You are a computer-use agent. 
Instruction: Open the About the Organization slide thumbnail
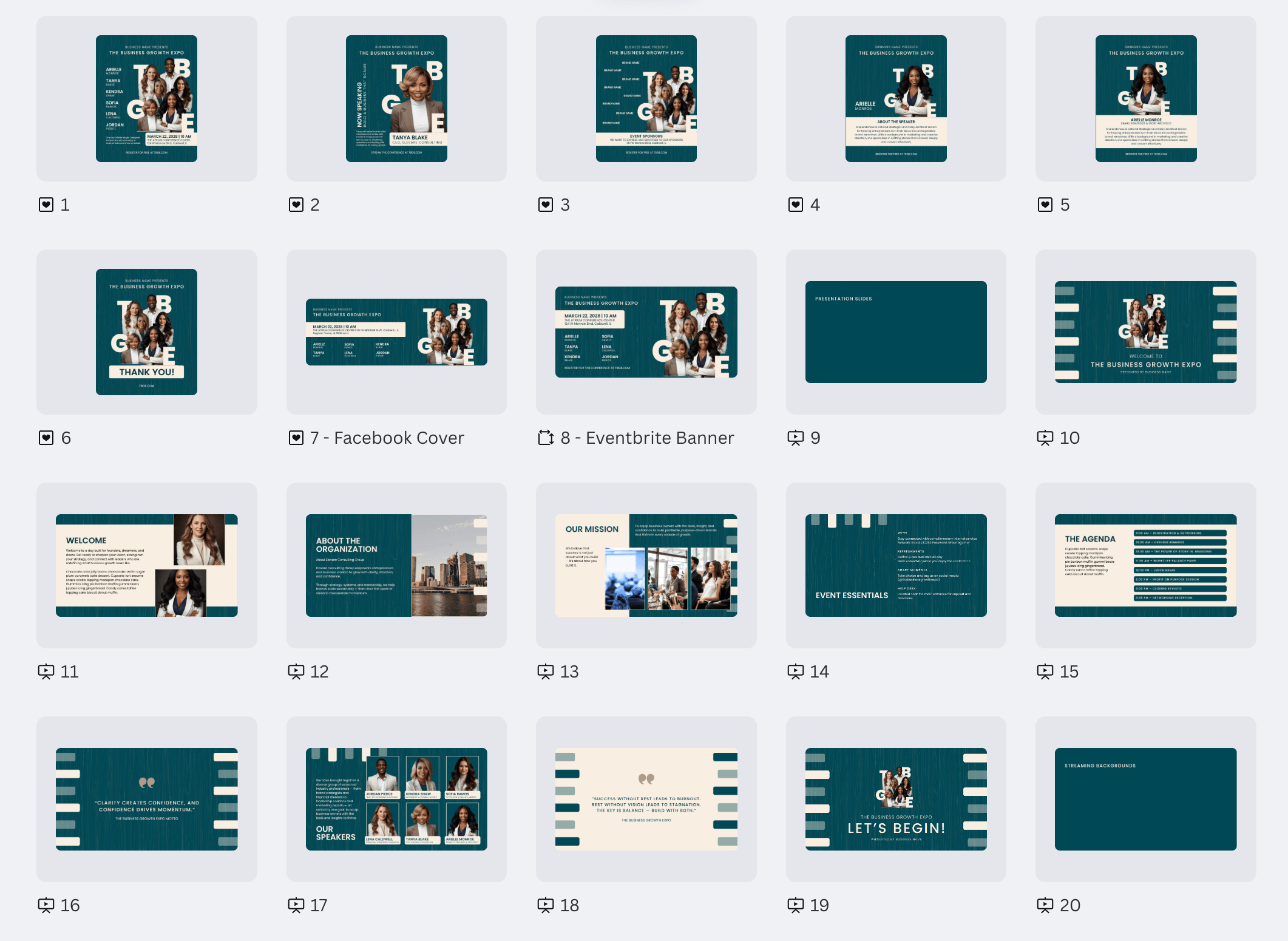(x=396, y=565)
